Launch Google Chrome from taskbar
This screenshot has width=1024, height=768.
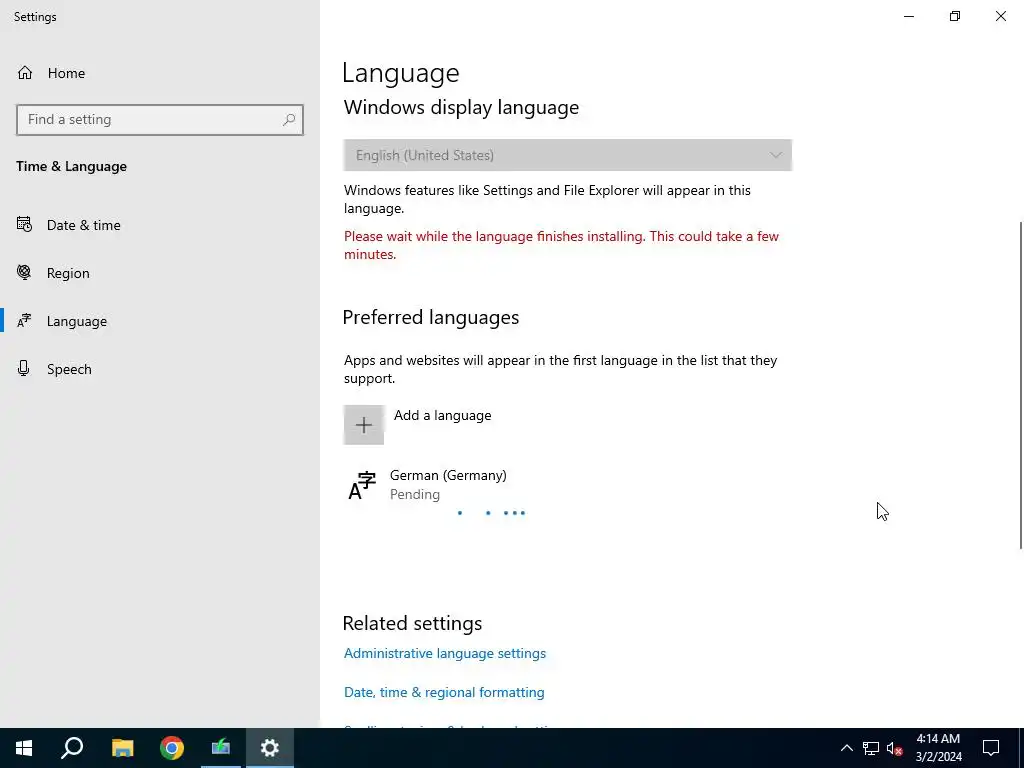click(172, 748)
